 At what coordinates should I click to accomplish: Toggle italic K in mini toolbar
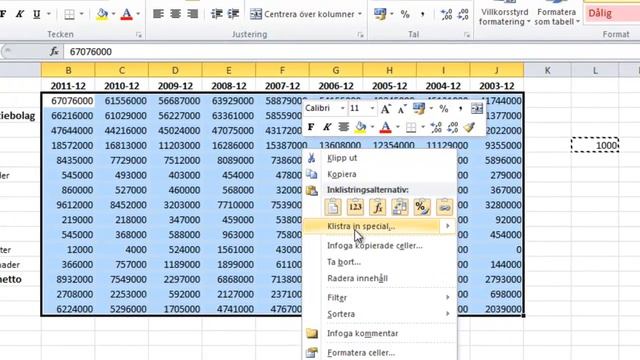[327, 127]
